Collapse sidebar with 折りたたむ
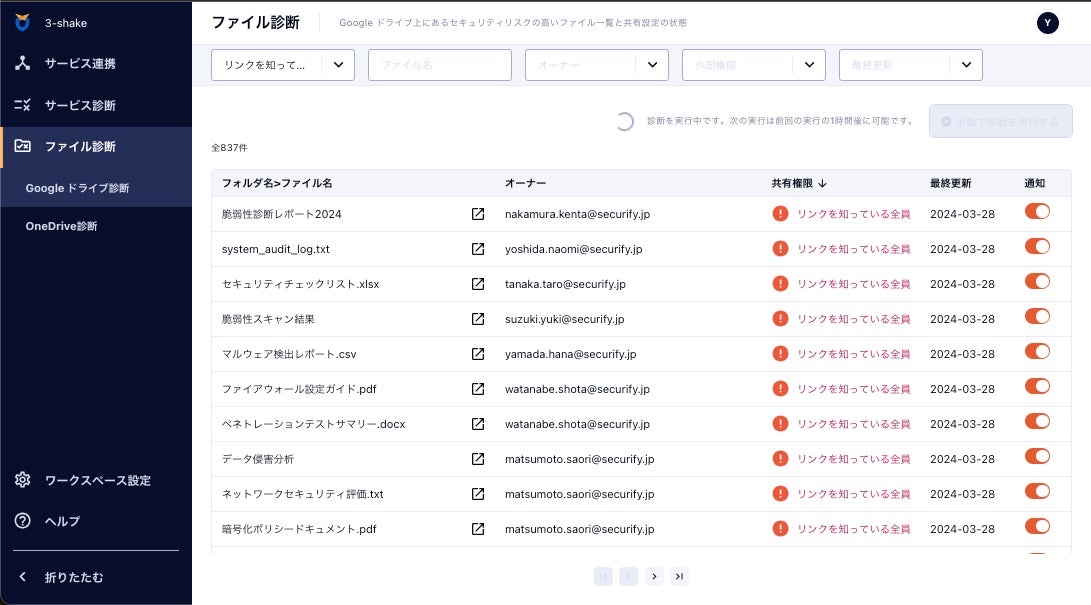The width and height of the screenshot is (1091, 605). pyautogui.click(x=73, y=577)
